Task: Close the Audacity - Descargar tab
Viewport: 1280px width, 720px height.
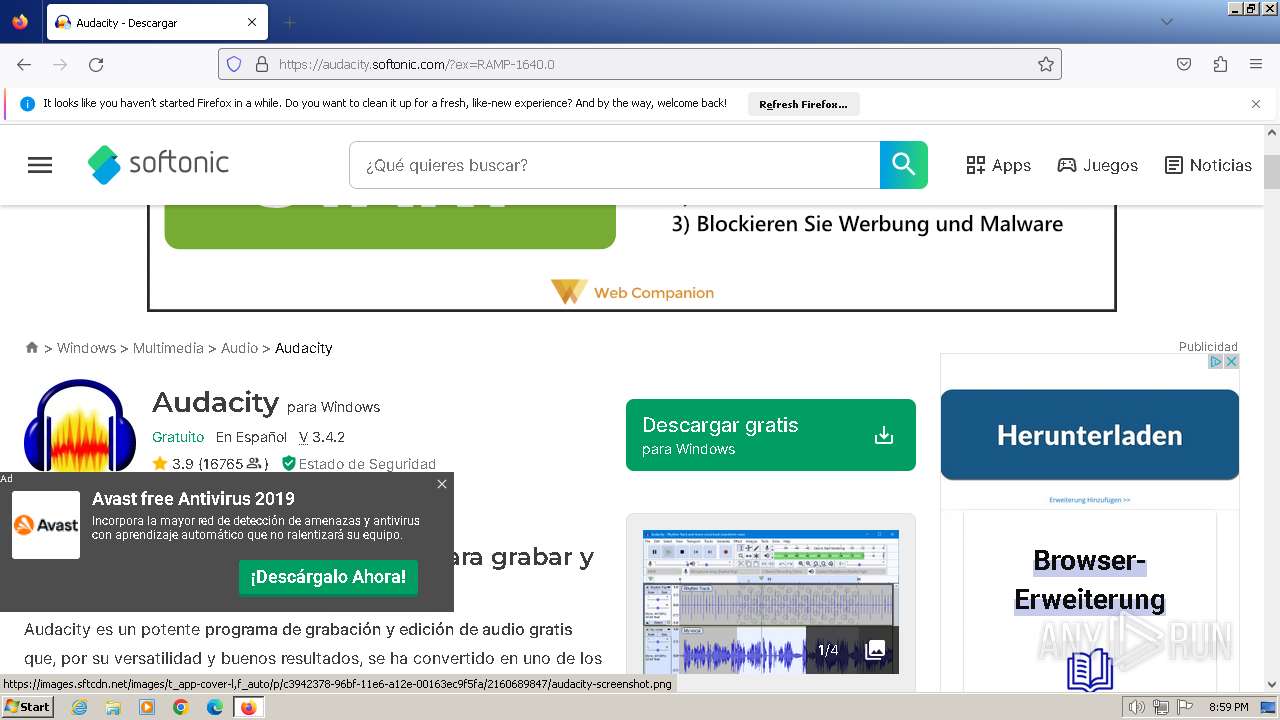Action: 252,22
